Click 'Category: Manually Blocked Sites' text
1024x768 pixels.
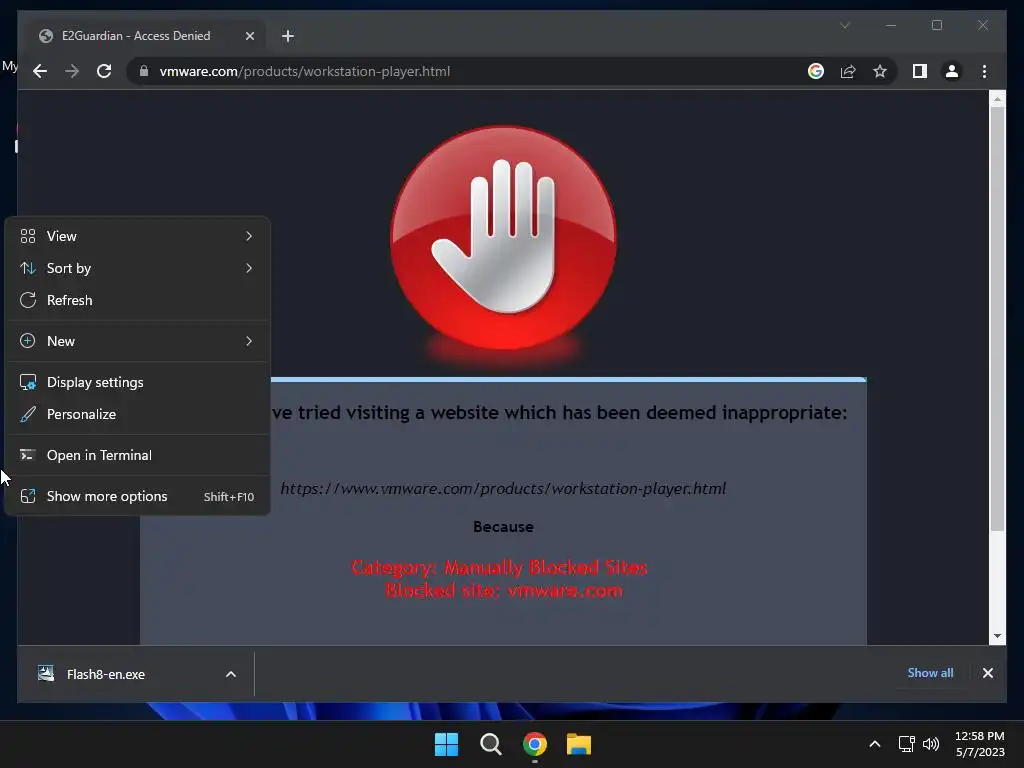click(x=500, y=568)
